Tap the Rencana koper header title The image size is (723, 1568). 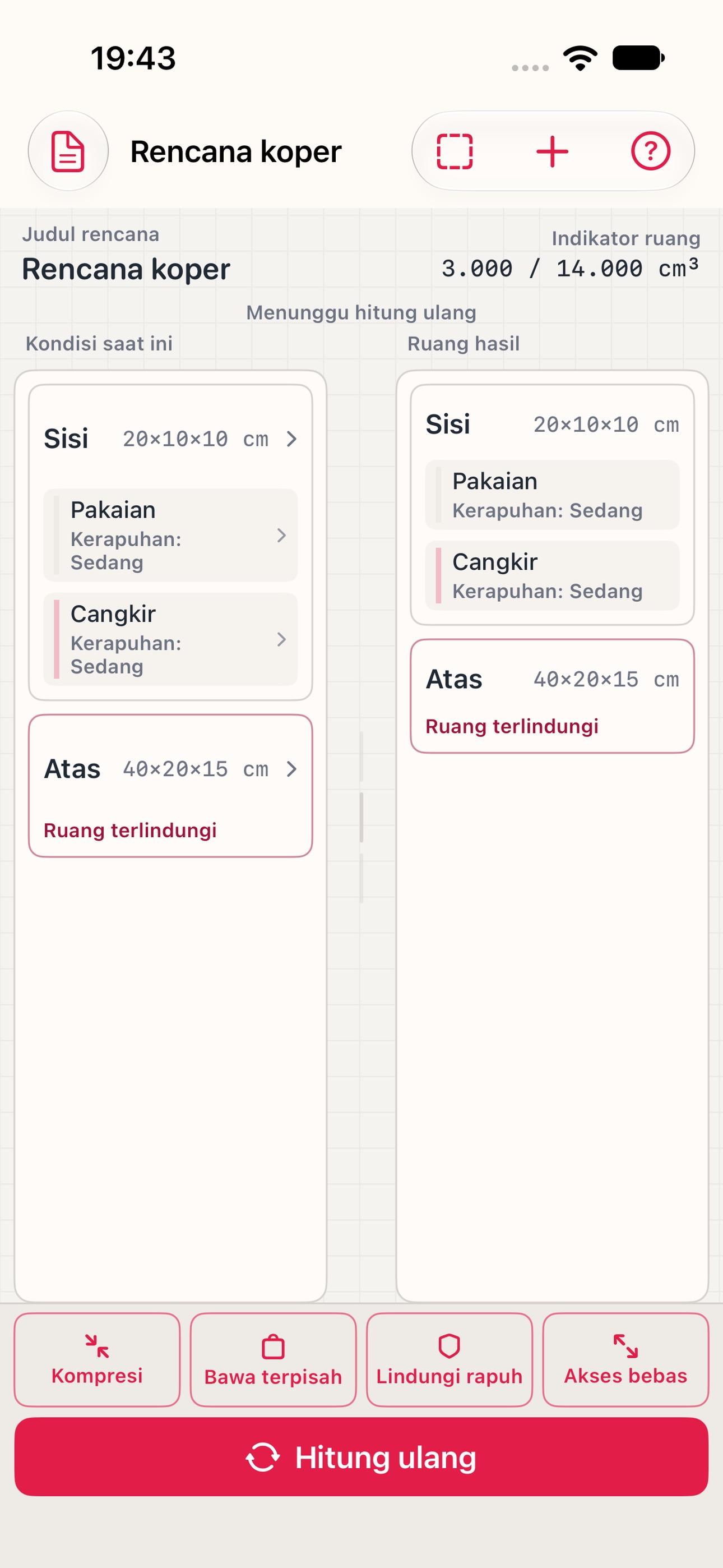click(x=236, y=151)
